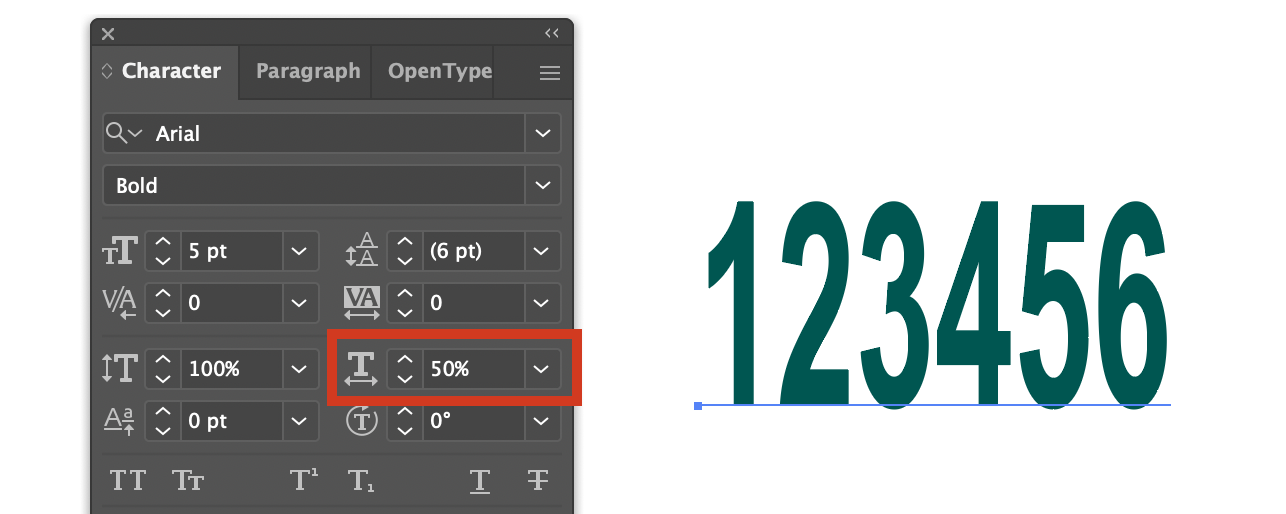Cycle panel display via Character tab arrows

[x=107, y=72]
